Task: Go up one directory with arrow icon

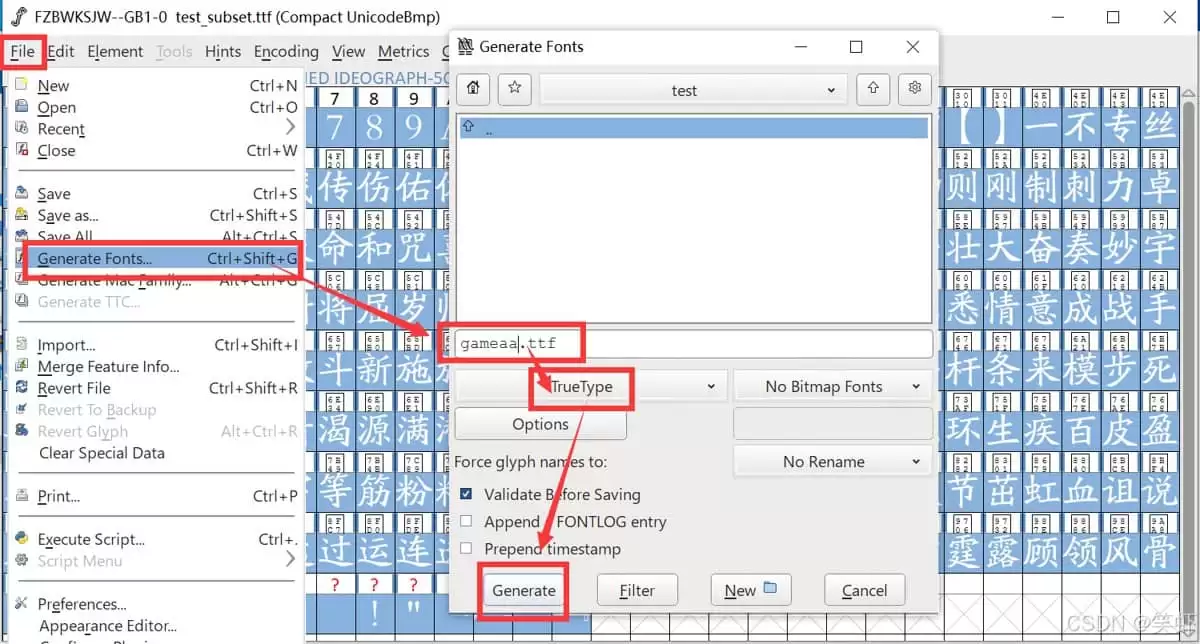Action: pos(873,89)
